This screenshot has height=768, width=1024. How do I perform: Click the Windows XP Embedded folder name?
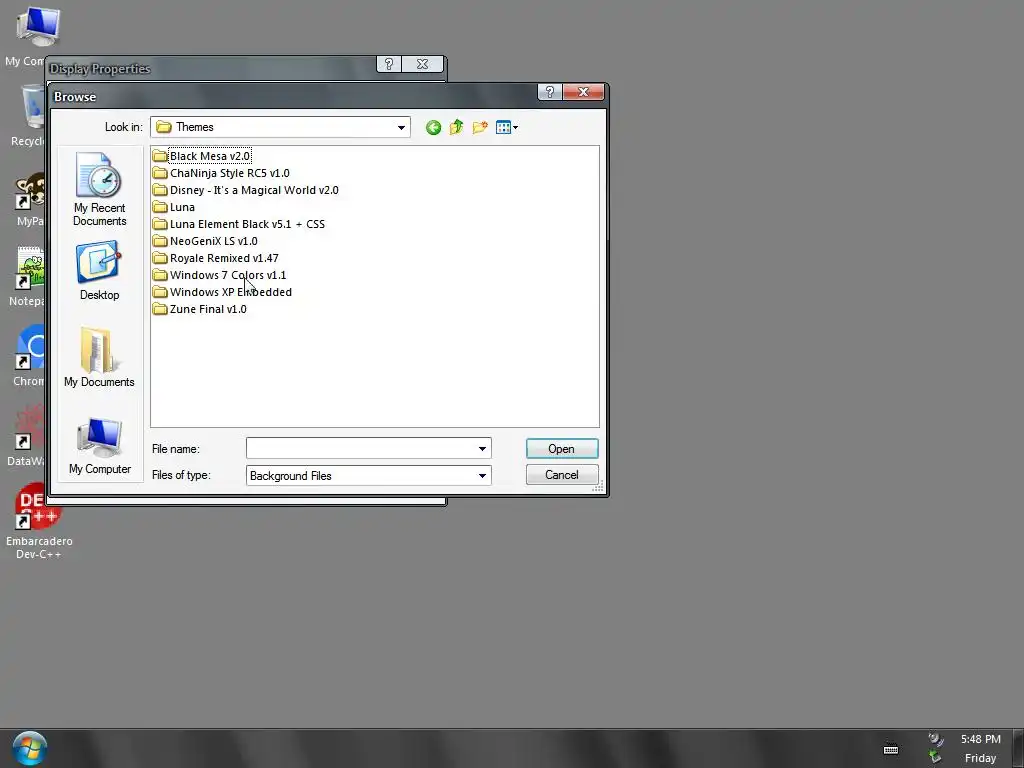231,292
